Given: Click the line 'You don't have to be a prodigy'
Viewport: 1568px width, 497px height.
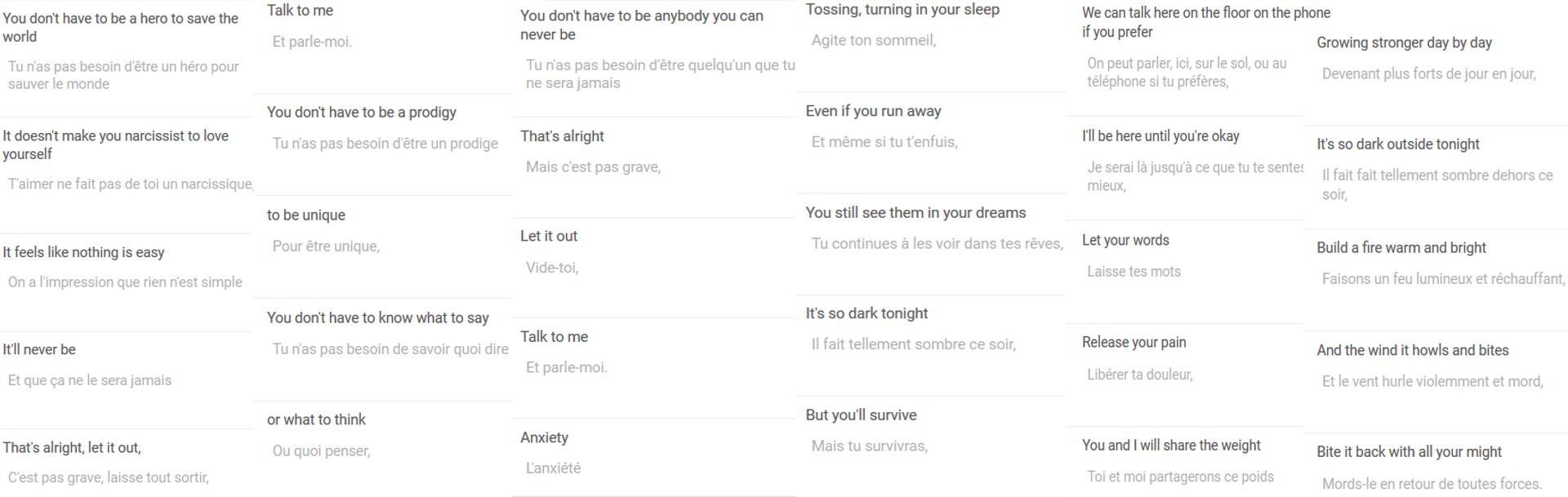Looking at the screenshot, I should pyautogui.click(x=362, y=113).
